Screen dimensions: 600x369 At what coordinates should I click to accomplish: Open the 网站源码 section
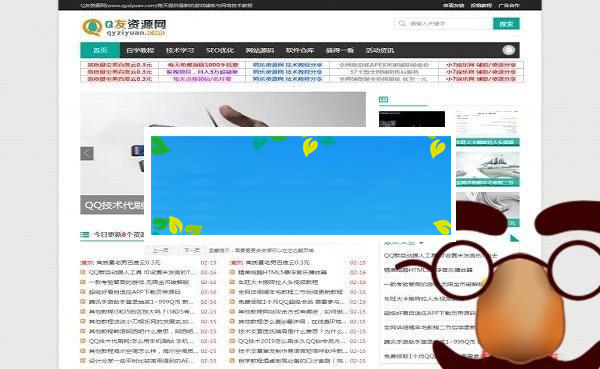click(x=259, y=50)
